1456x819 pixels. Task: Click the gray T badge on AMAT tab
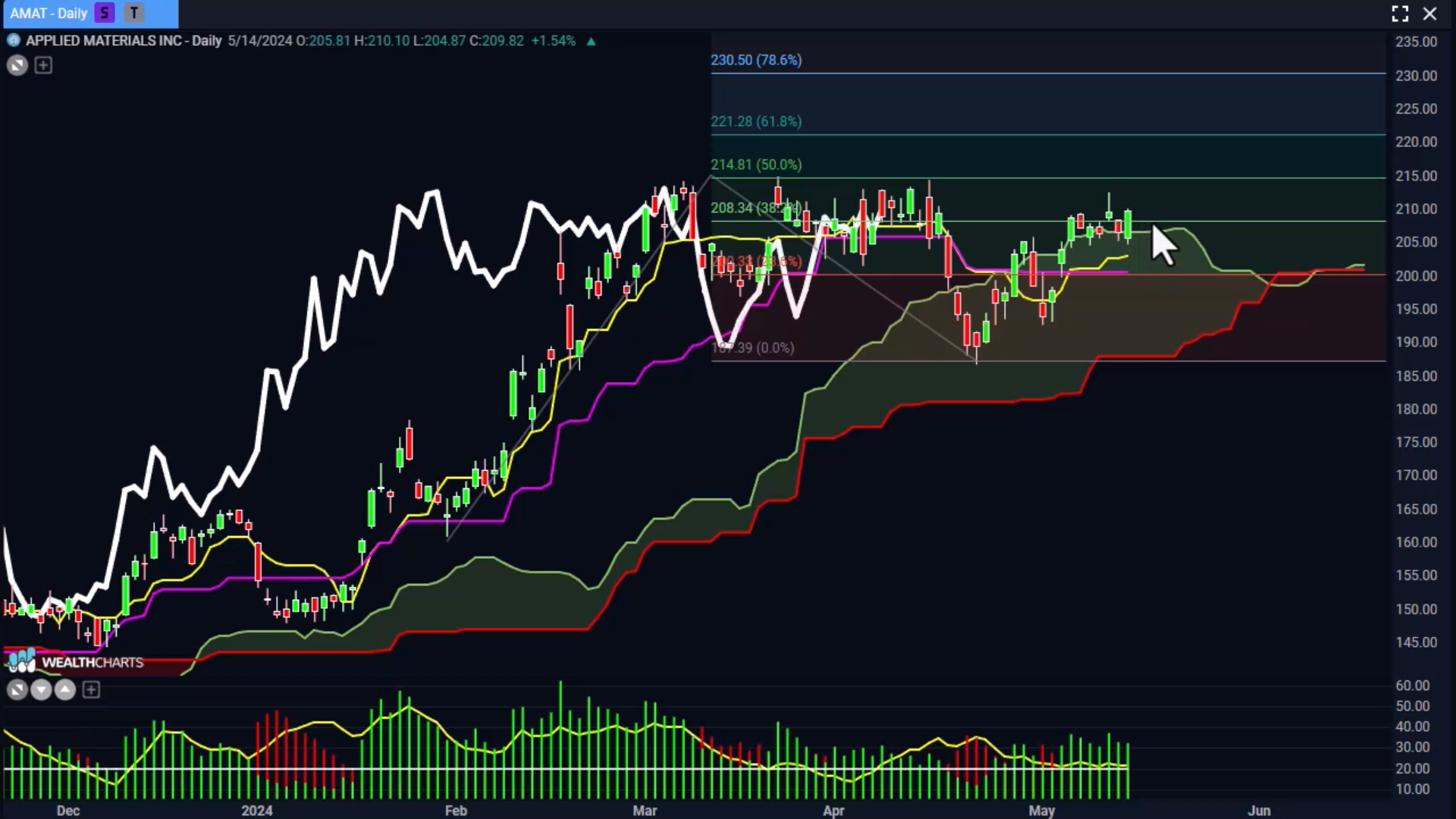134,13
